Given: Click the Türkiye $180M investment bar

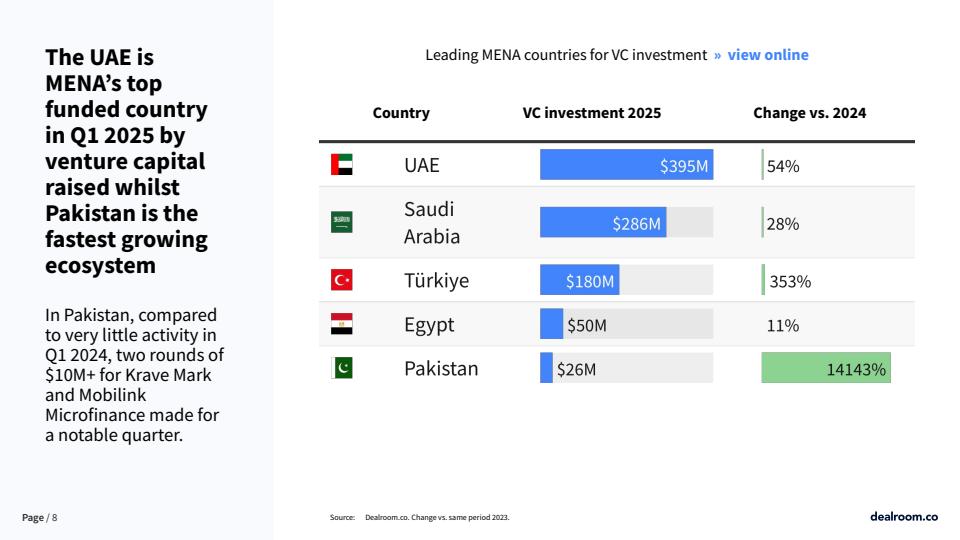Looking at the screenshot, I should [579, 280].
